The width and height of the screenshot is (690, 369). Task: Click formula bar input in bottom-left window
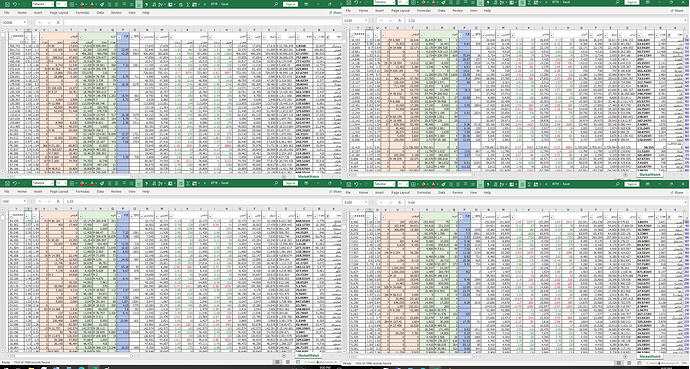click(202, 201)
